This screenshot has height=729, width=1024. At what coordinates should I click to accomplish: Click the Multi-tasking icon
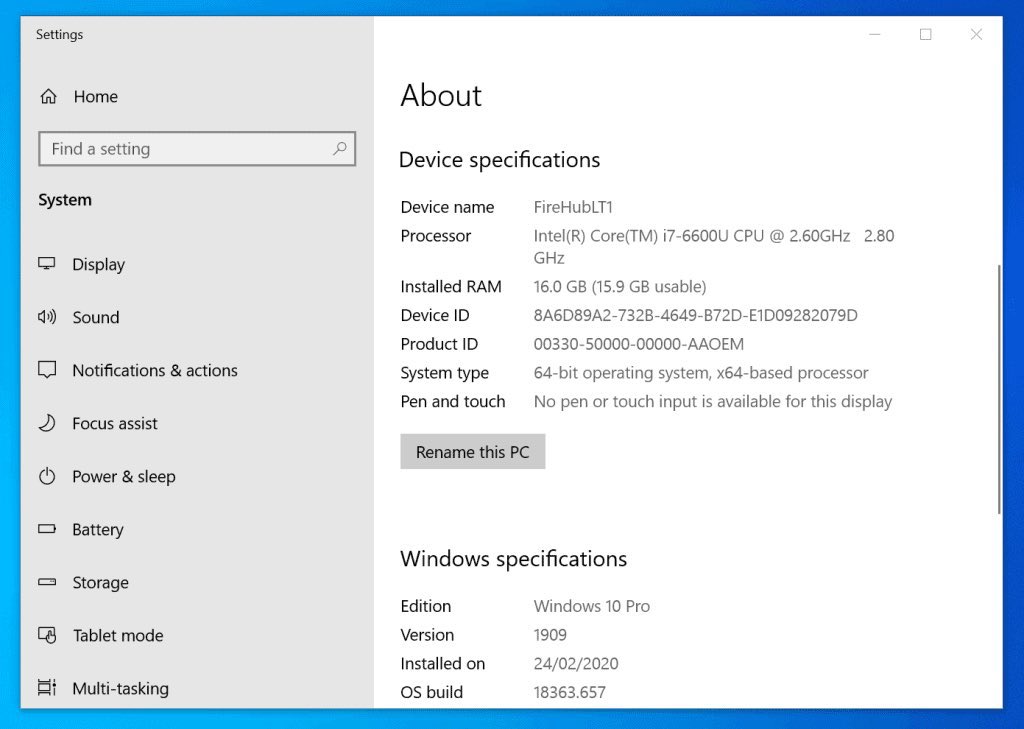point(47,687)
